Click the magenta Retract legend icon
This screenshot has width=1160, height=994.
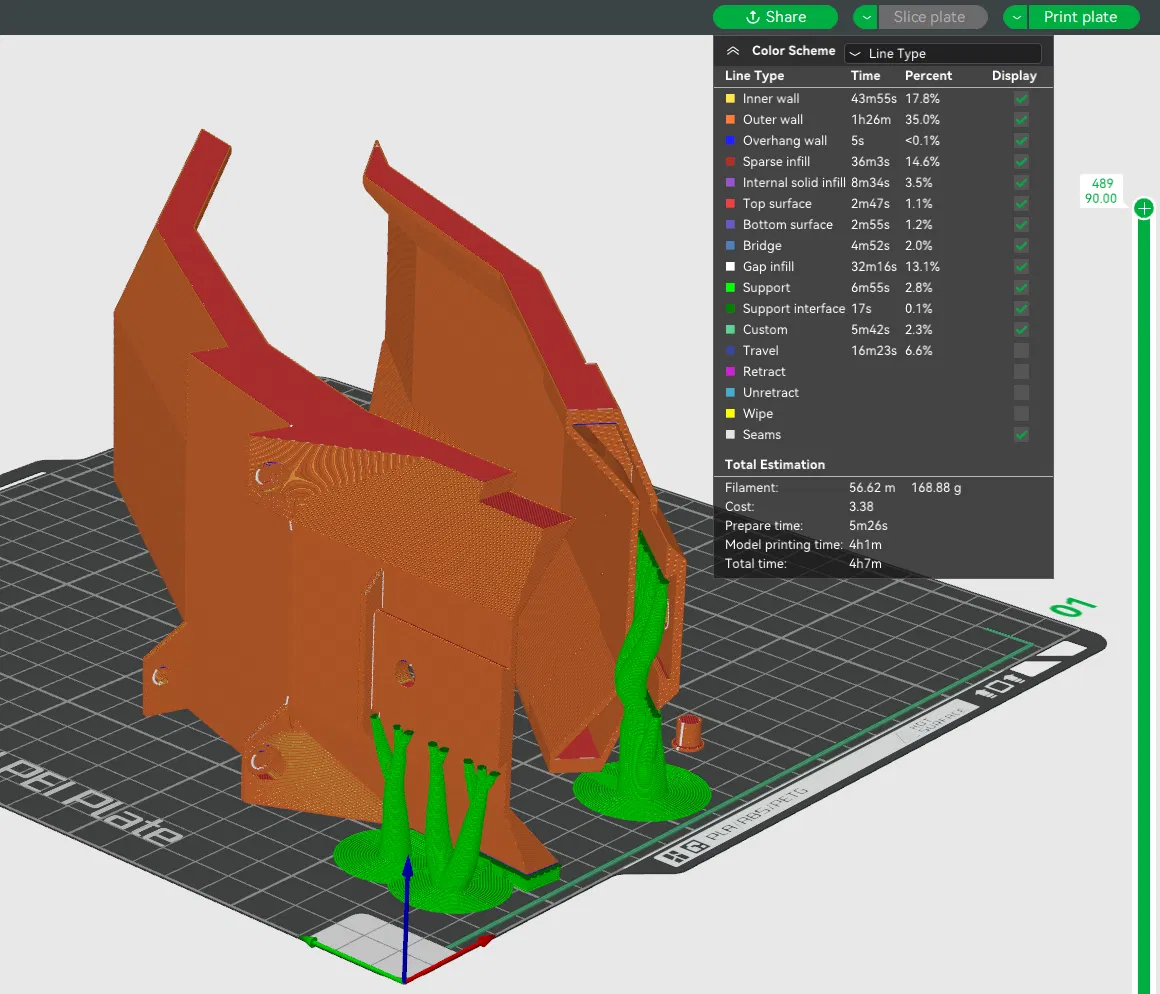tap(730, 372)
